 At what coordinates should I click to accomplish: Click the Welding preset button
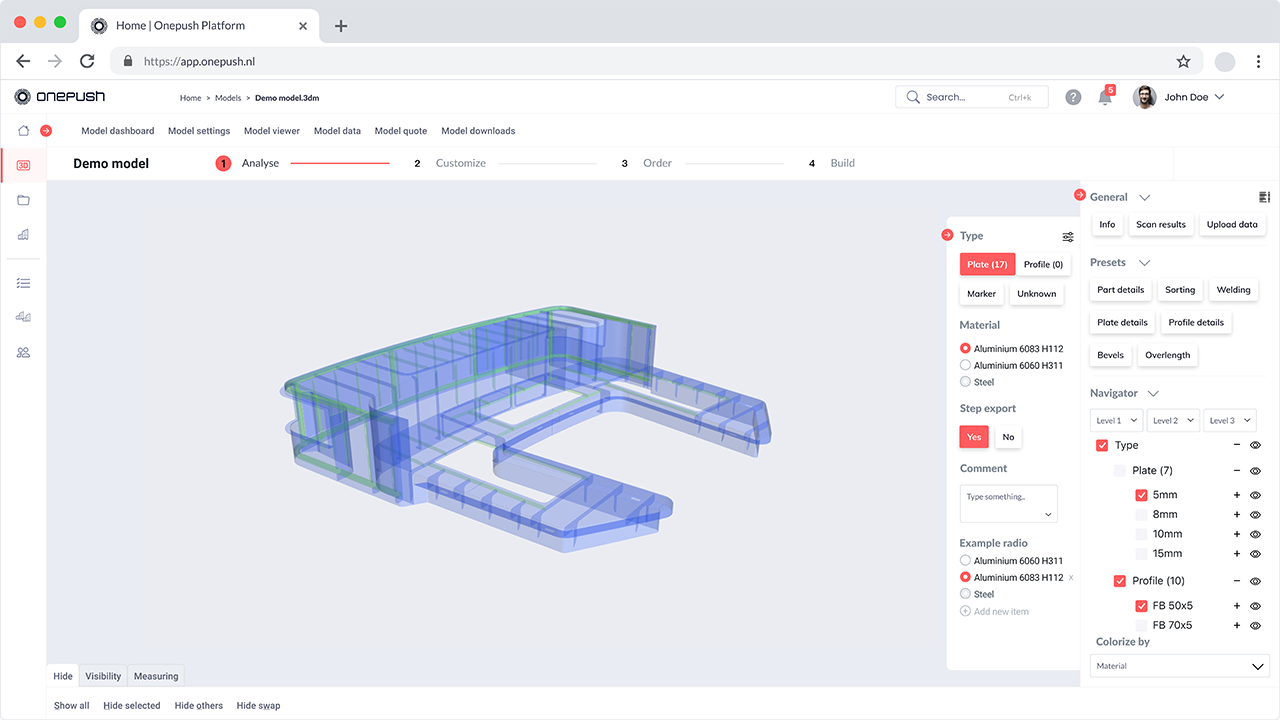click(1233, 290)
